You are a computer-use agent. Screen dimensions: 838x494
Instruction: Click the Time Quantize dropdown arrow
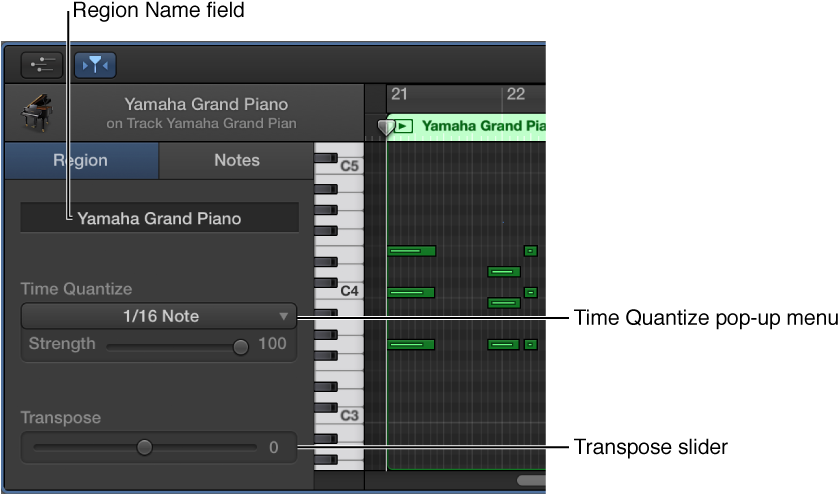tap(284, 316)
